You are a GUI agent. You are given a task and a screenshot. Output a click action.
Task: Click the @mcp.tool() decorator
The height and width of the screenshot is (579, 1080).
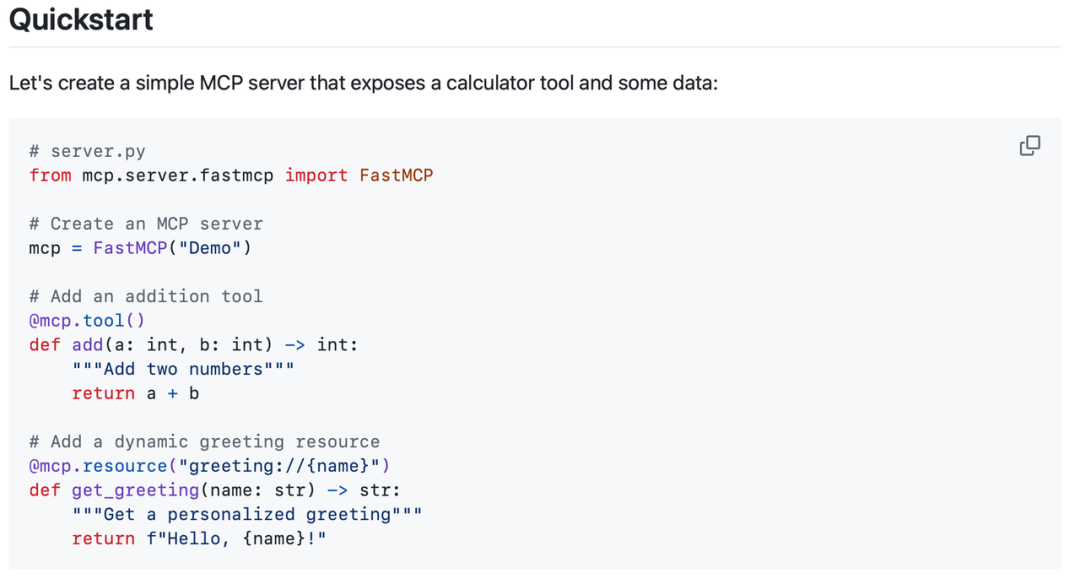[x=87, y=320]
